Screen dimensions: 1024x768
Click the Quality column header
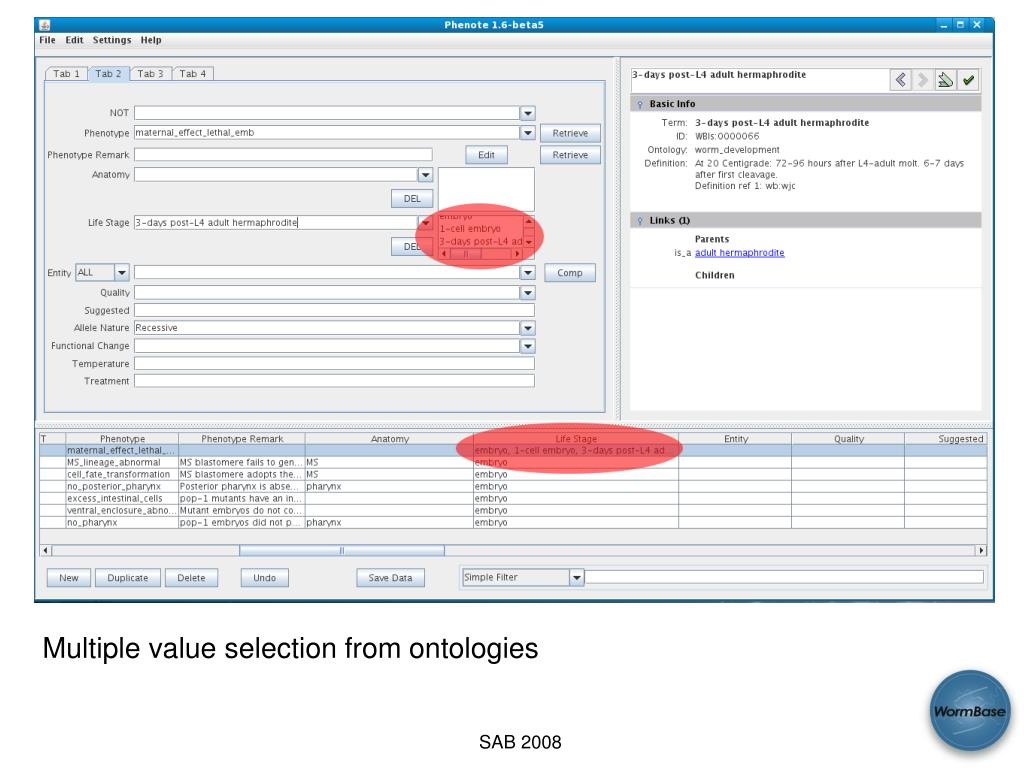(x=848, y=439)
